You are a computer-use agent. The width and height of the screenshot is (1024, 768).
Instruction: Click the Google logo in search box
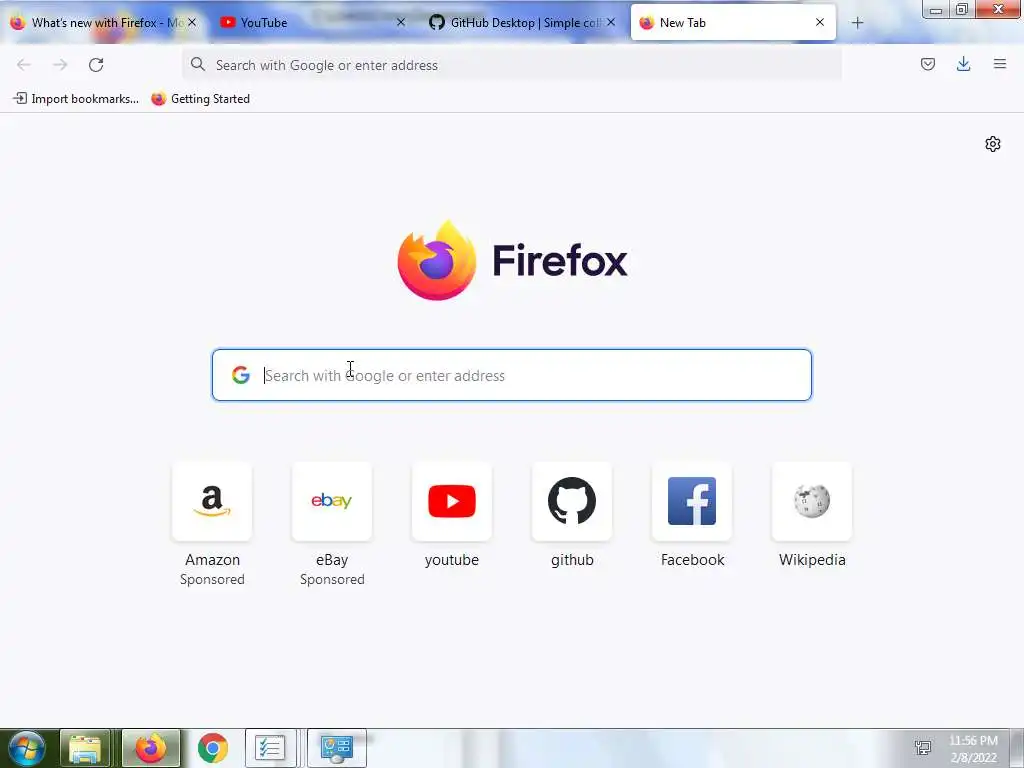[241, 375]
